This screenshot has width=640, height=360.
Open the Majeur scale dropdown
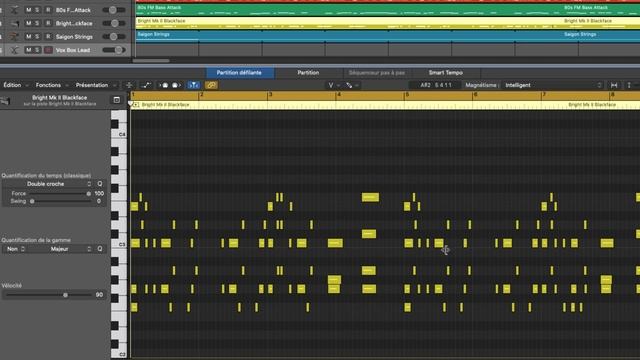[60, 249]
